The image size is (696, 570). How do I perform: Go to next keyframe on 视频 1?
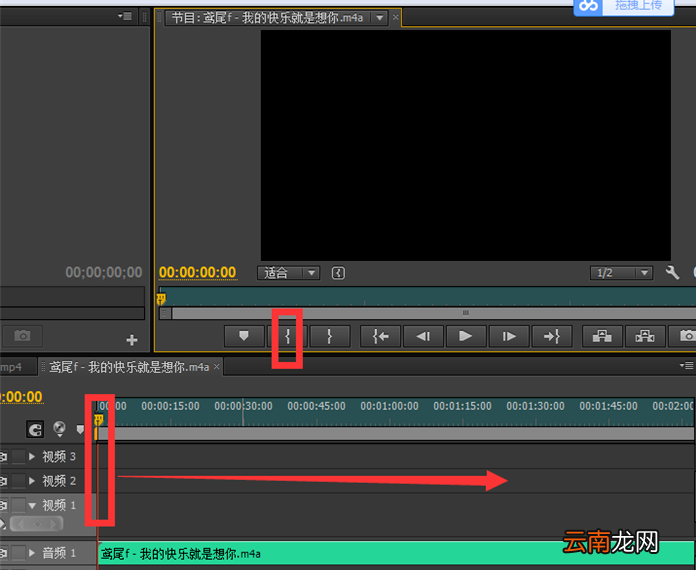(54, 524)
